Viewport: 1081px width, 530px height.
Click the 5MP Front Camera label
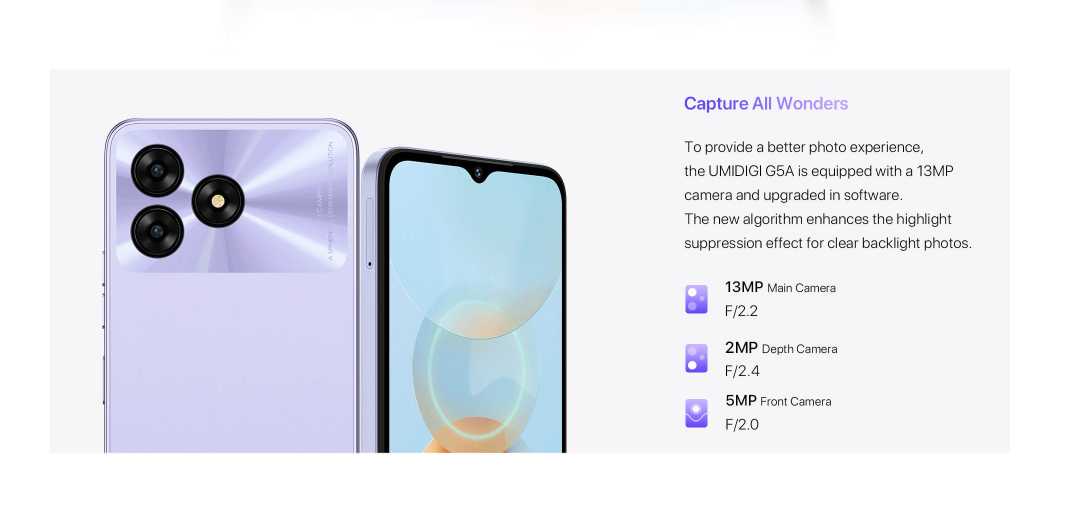[778, 400]
